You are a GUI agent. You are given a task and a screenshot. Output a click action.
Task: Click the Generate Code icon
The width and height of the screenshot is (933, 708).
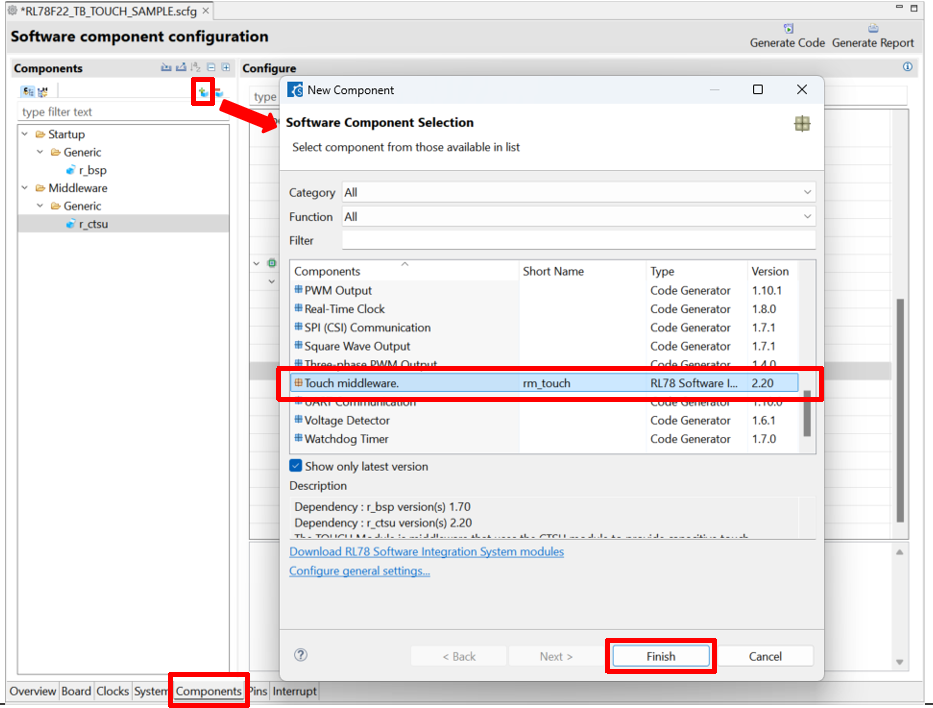[788, 29]
